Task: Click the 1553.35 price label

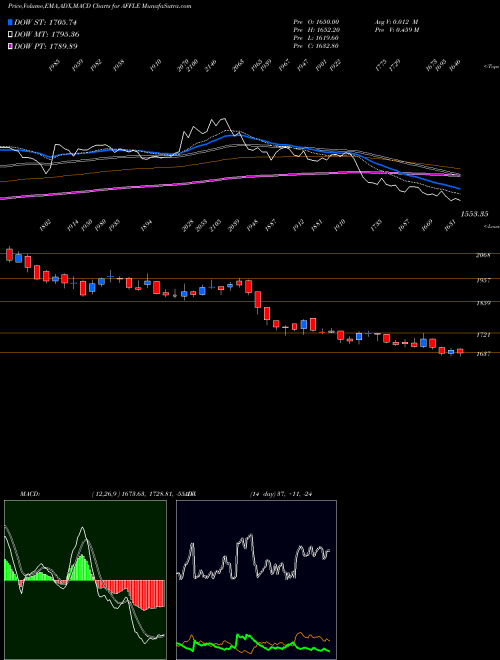Action: click(x=474, y=214)
